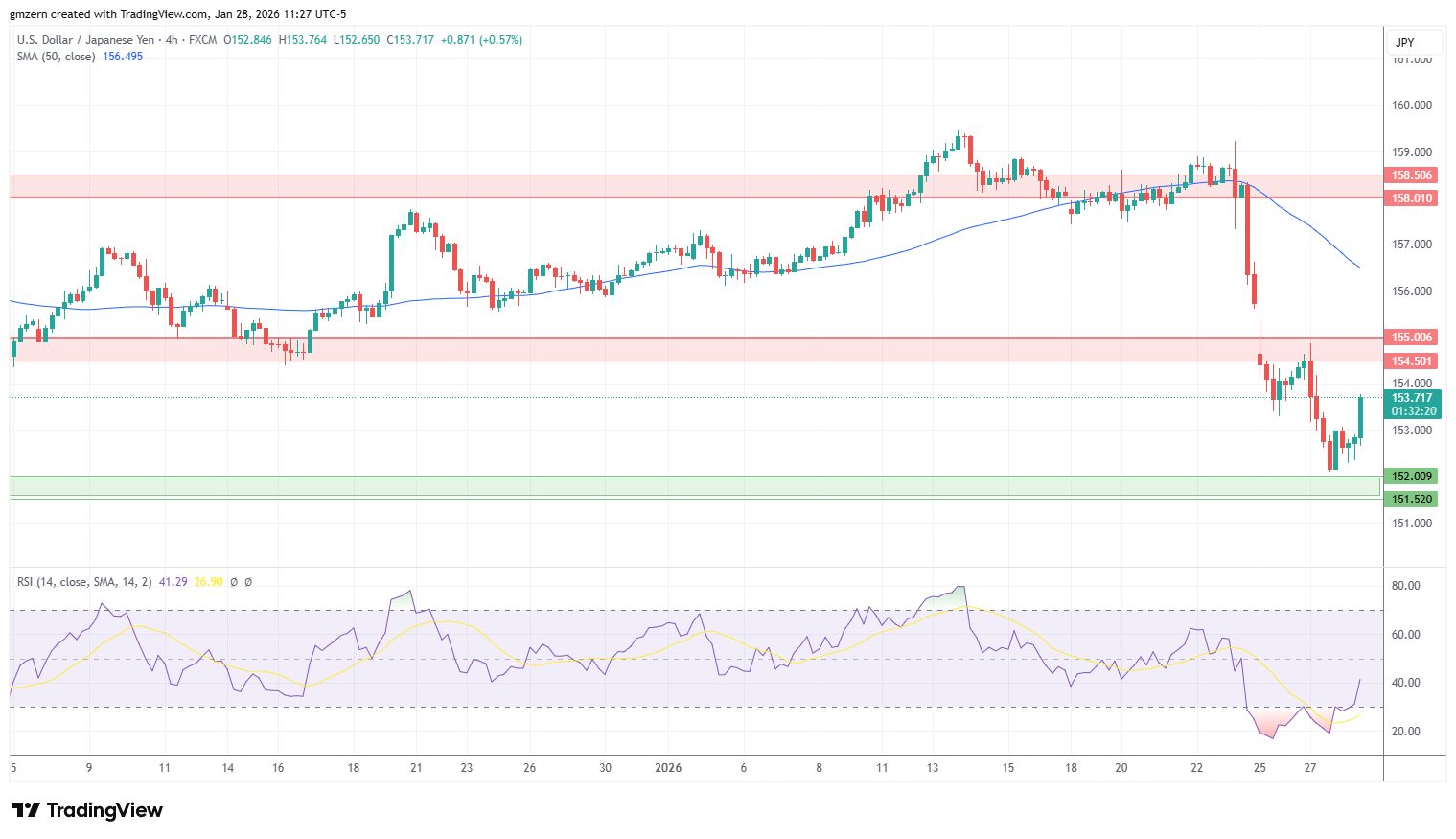Select the 2026 label on the time axis
The image size is (1456, 839).
(x=668, y=768)
